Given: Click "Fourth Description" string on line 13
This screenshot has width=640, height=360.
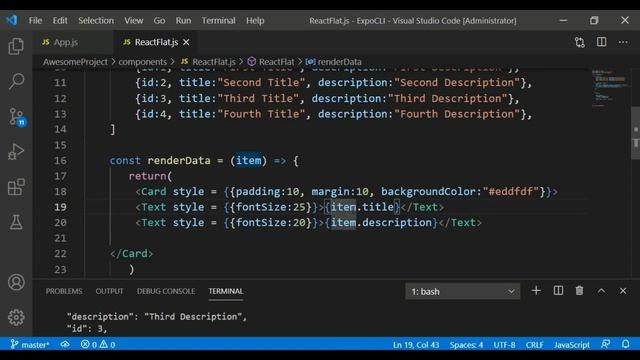Looking at the screenshot, I should (x=457, y=114).
